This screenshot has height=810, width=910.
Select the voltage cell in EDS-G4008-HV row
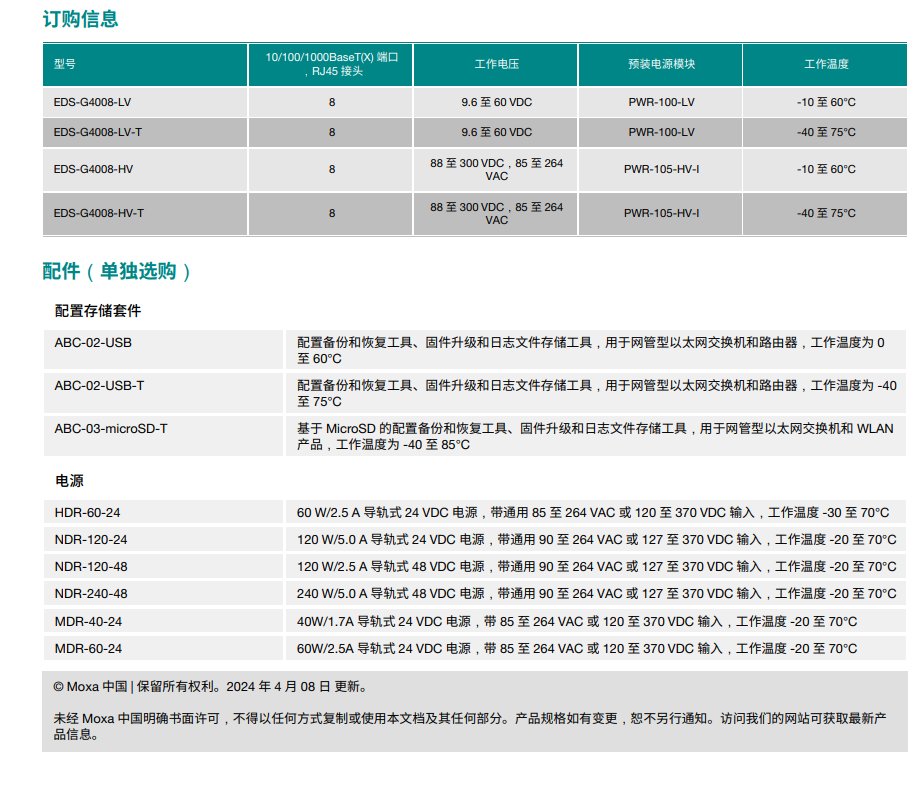[x=497, y=169]
